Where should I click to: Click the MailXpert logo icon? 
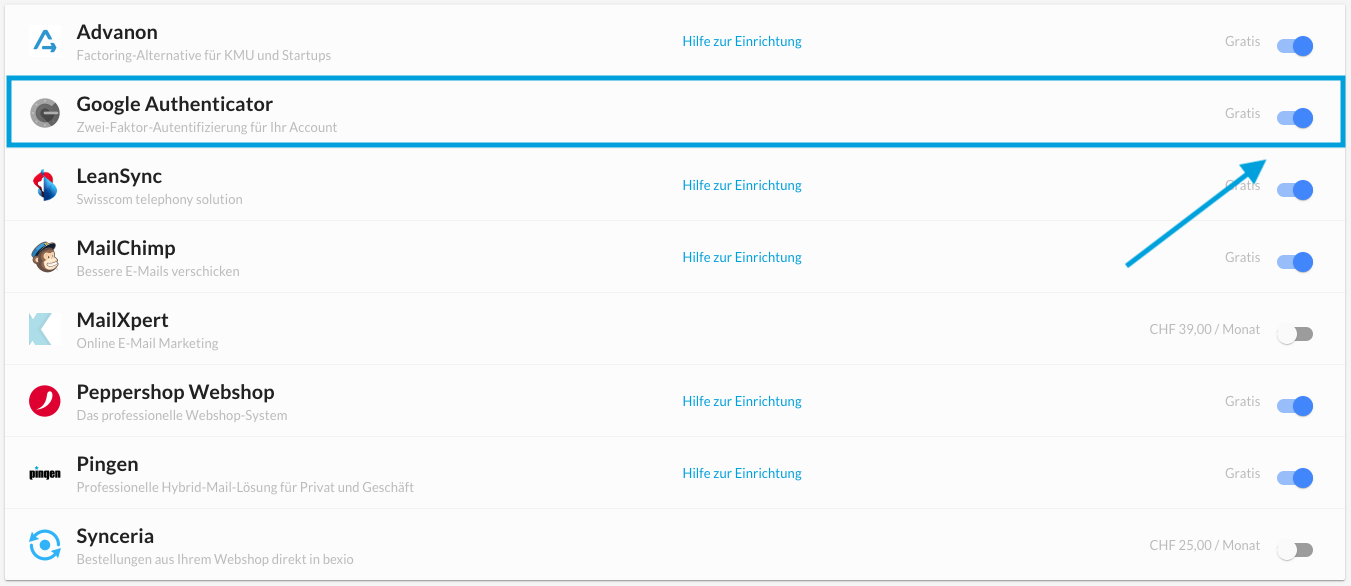tap(41, 329)
